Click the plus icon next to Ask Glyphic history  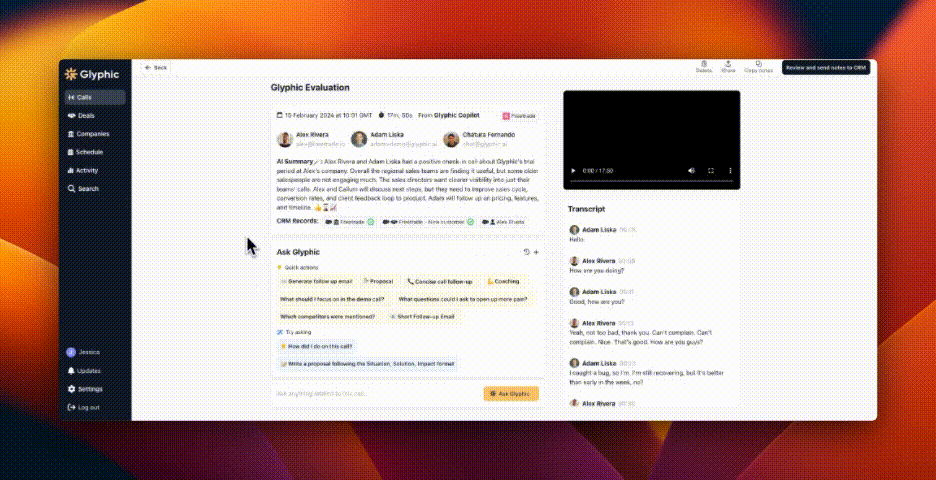(536, 252)
